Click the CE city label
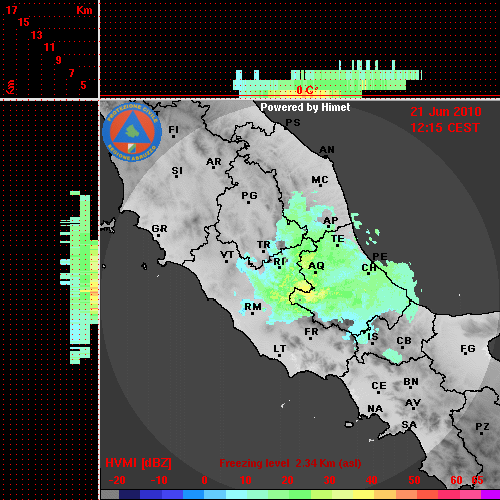The height and width of the screenshot is (500, 500). point(379,386)
